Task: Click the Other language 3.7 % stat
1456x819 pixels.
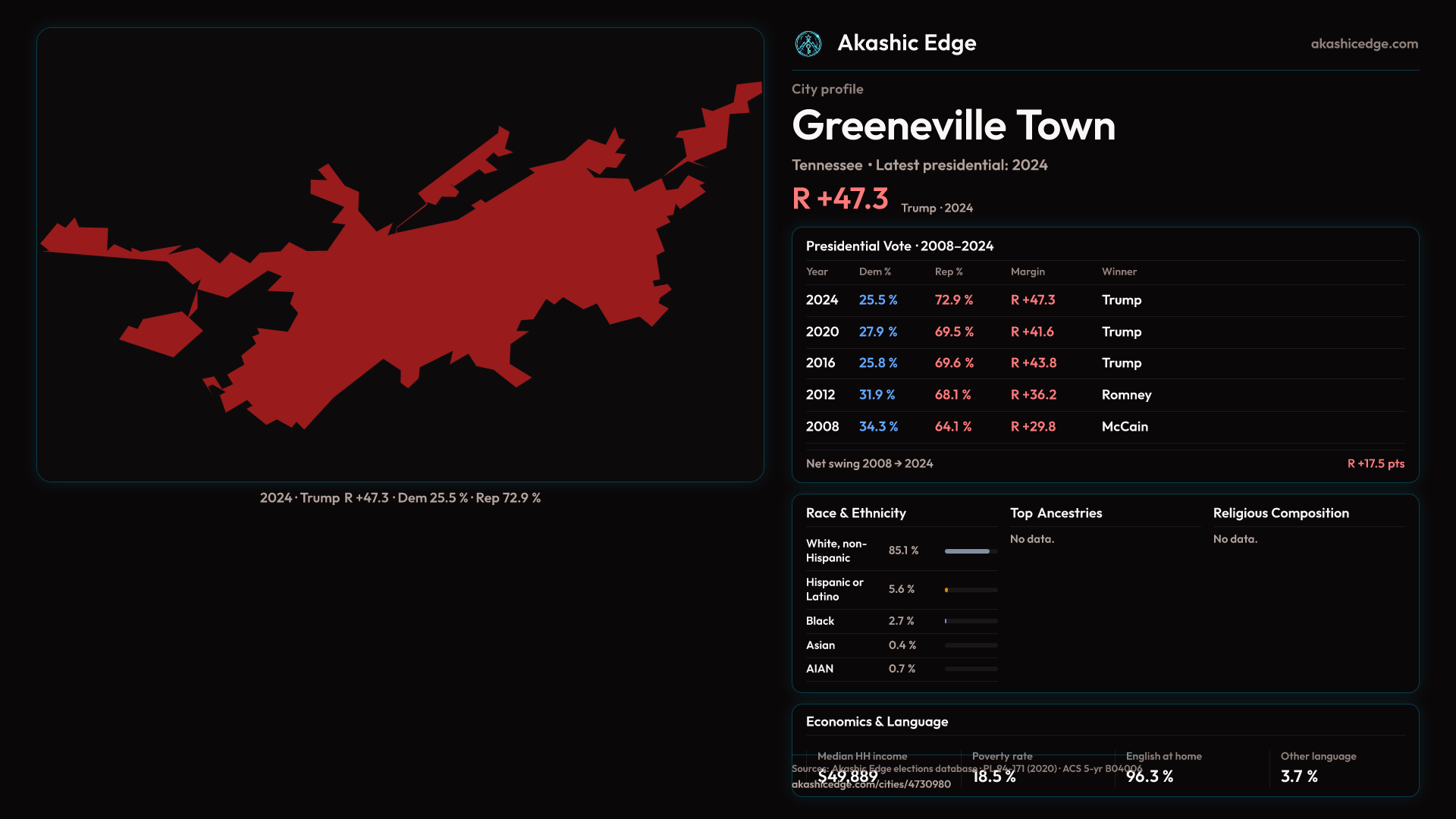Action: (1298, 777)
